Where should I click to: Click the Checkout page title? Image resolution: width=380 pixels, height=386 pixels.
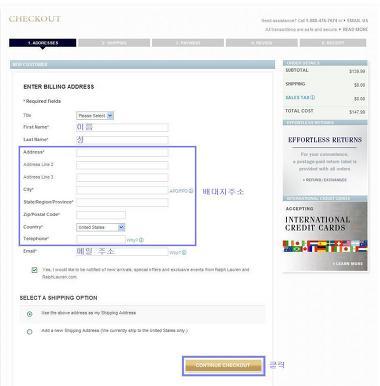coord(35,19)
